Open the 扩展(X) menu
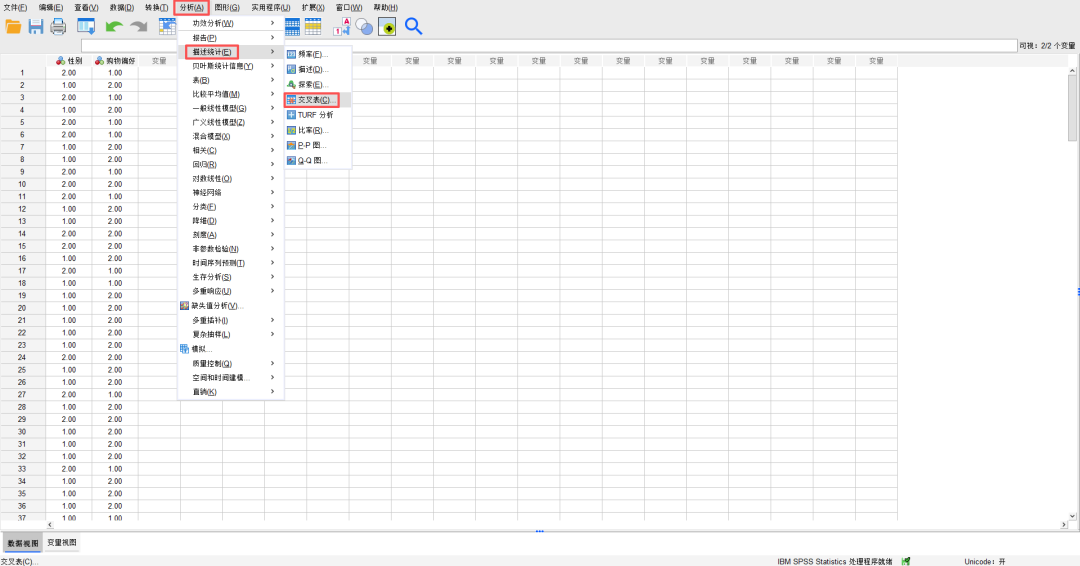 click(313, 8)
